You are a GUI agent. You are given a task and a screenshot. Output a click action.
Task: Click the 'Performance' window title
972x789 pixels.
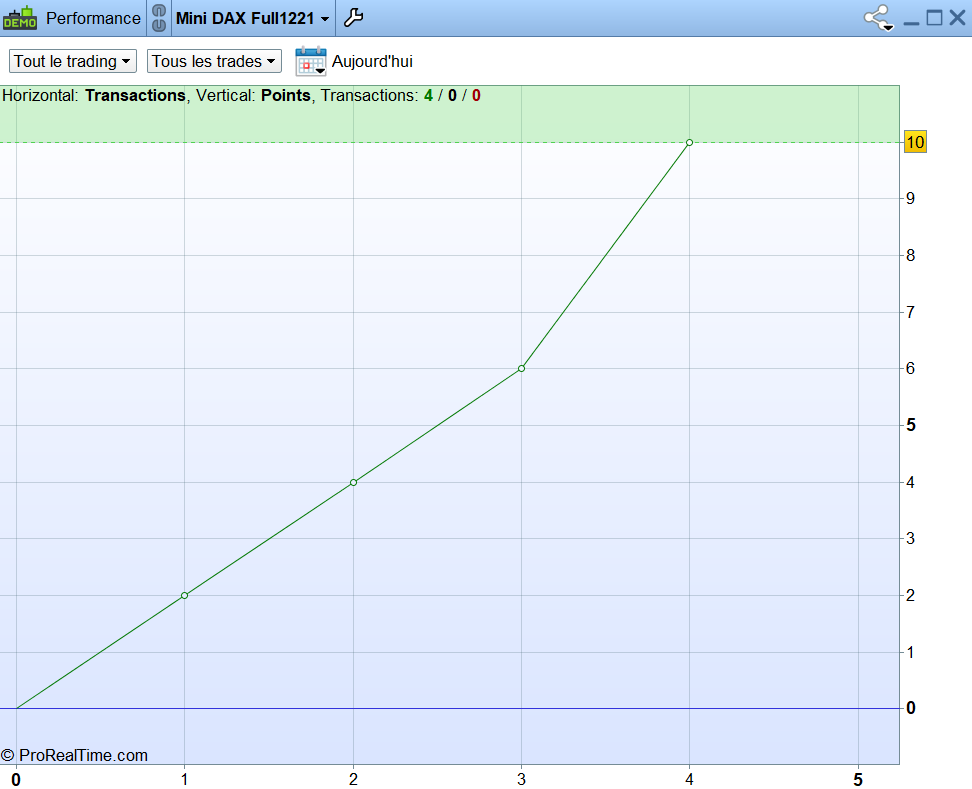tap(93, 19)
